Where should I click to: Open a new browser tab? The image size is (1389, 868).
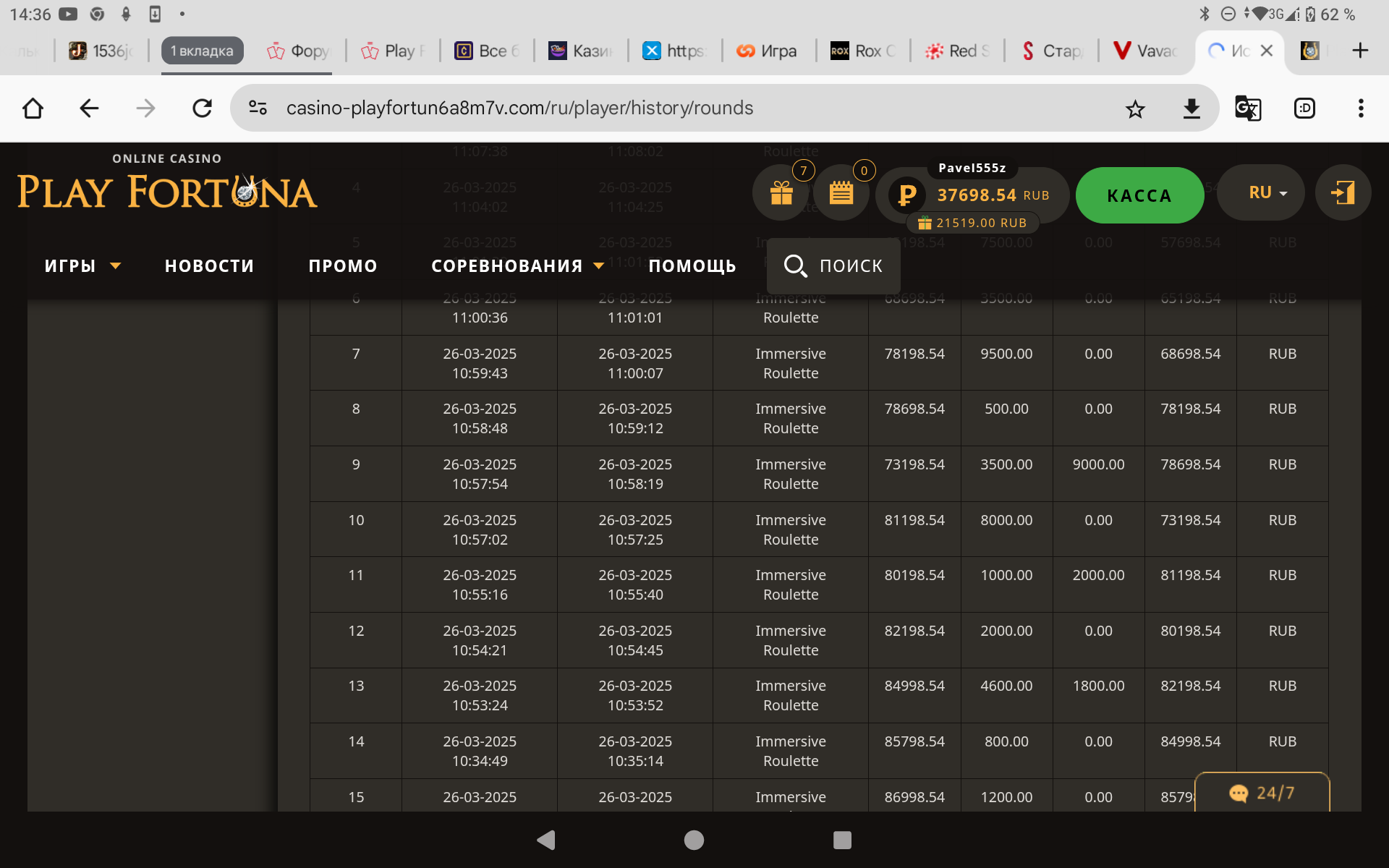[1359, 51]
